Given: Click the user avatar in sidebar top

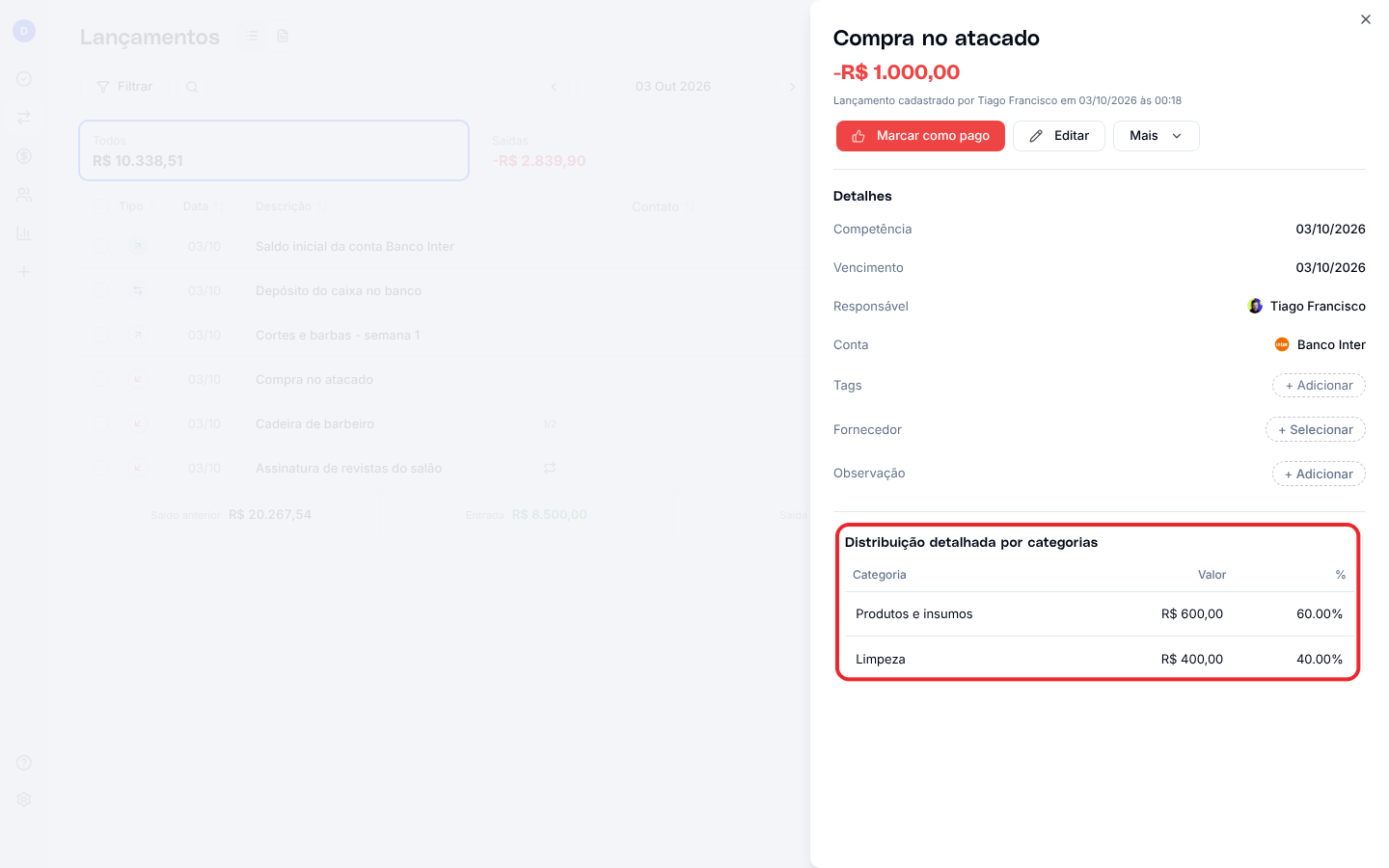Looking at the screenshot, I should pos(24,31).
